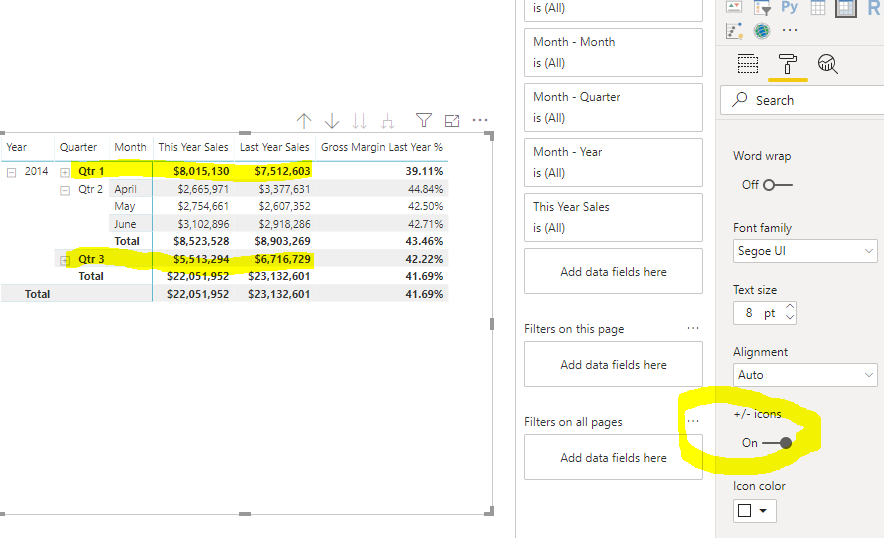Select the $8,015,130 sales value
Image resolution: width=884 pixels, height=538 pixels.
point(201,171)
